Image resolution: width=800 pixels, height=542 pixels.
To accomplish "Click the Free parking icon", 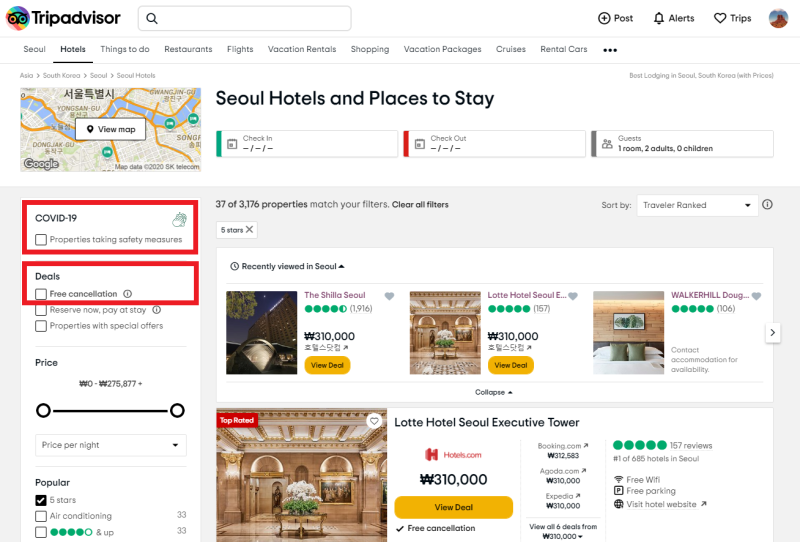I will click(618, 491).
